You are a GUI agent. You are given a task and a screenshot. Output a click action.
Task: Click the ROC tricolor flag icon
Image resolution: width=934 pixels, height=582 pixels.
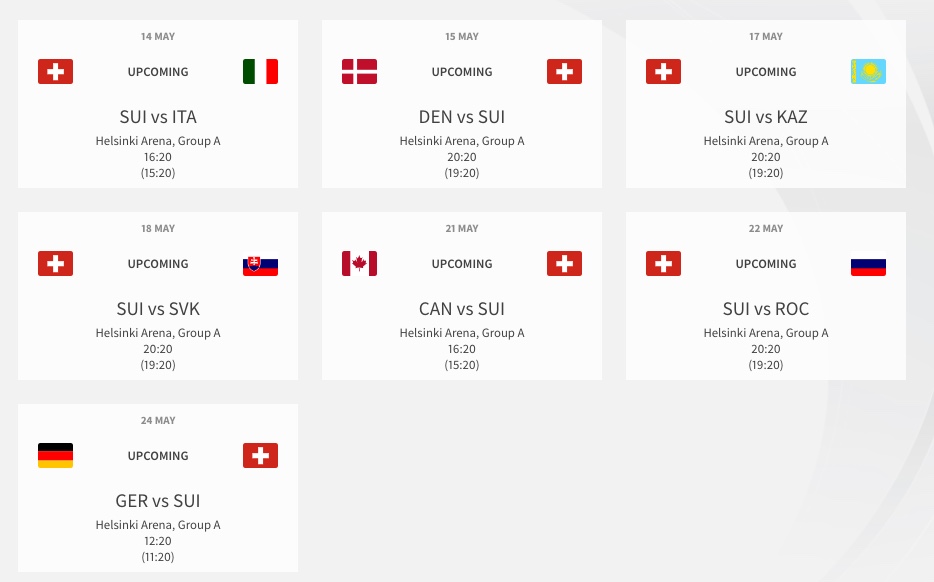[868, 264]
